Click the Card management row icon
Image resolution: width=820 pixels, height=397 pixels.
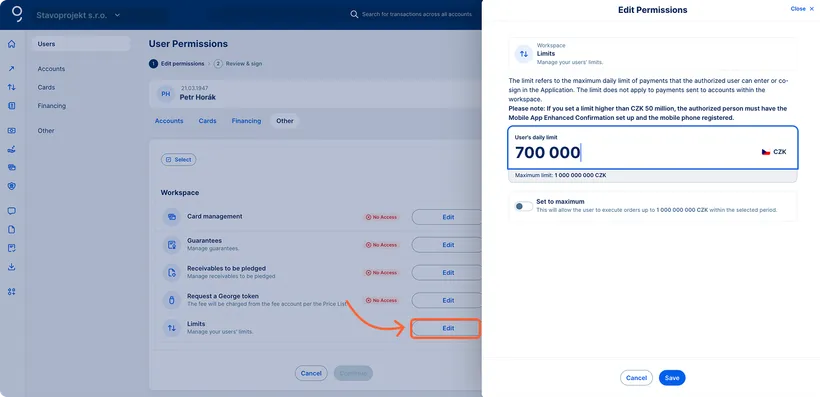171,217
